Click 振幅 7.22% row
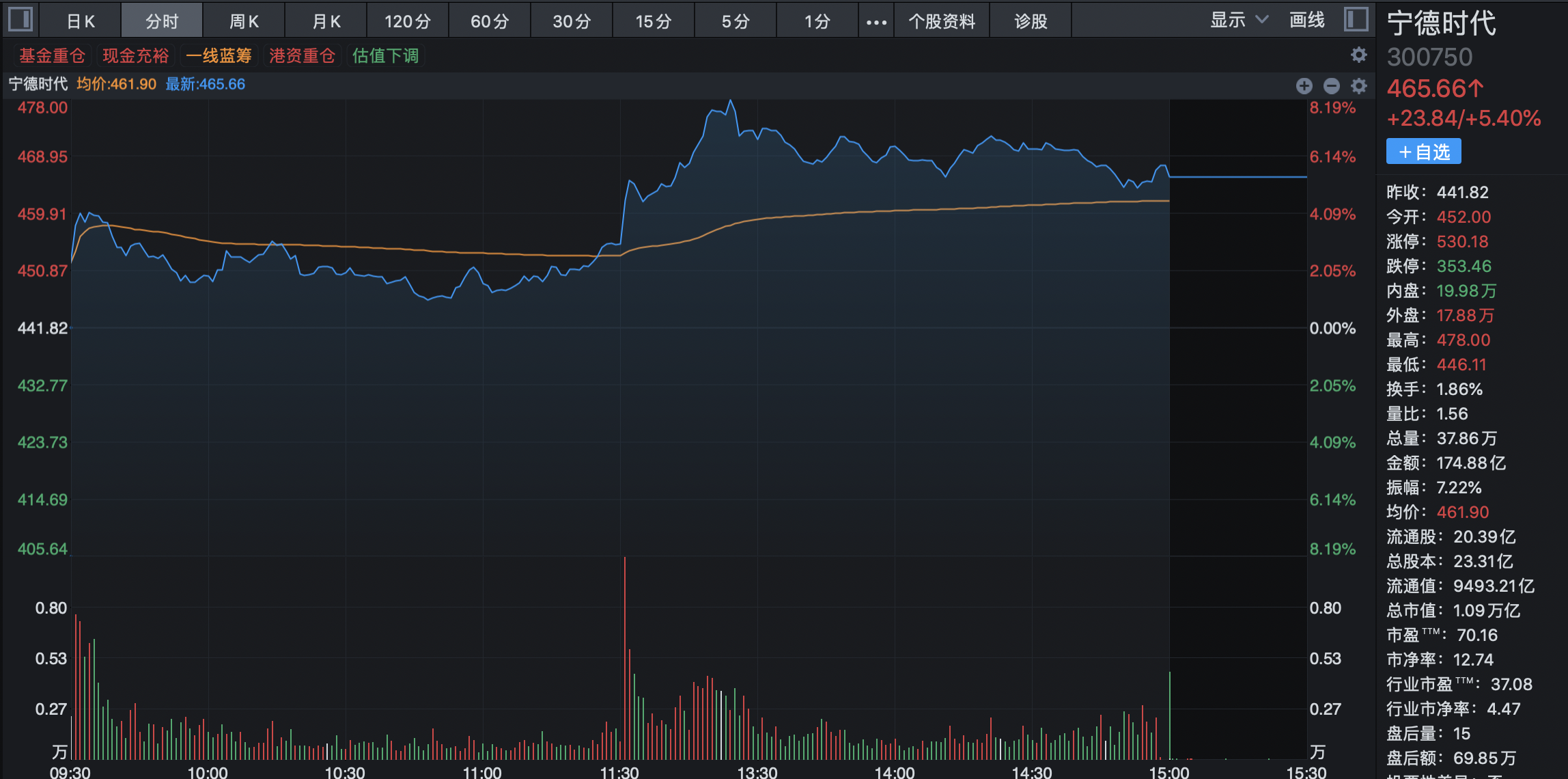The width and height of the screenshot is (1568, 779). click(1434, 487)
